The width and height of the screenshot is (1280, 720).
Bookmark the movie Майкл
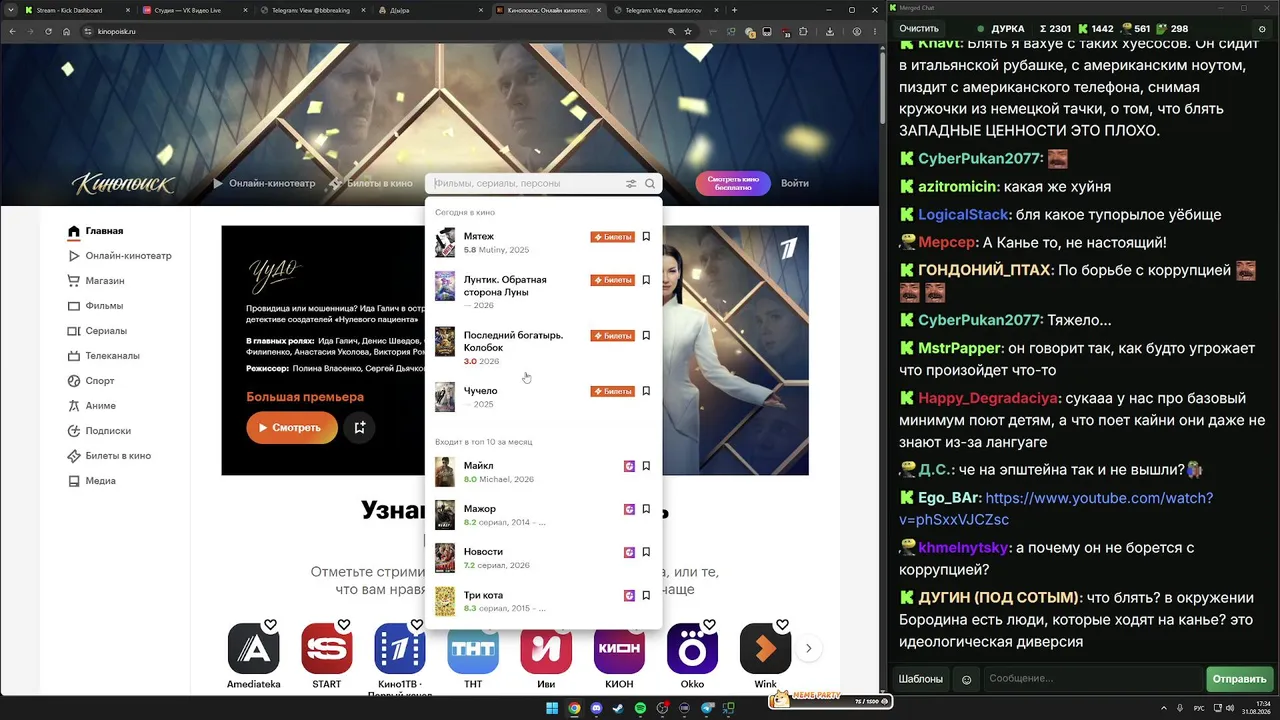pos(646,466)
